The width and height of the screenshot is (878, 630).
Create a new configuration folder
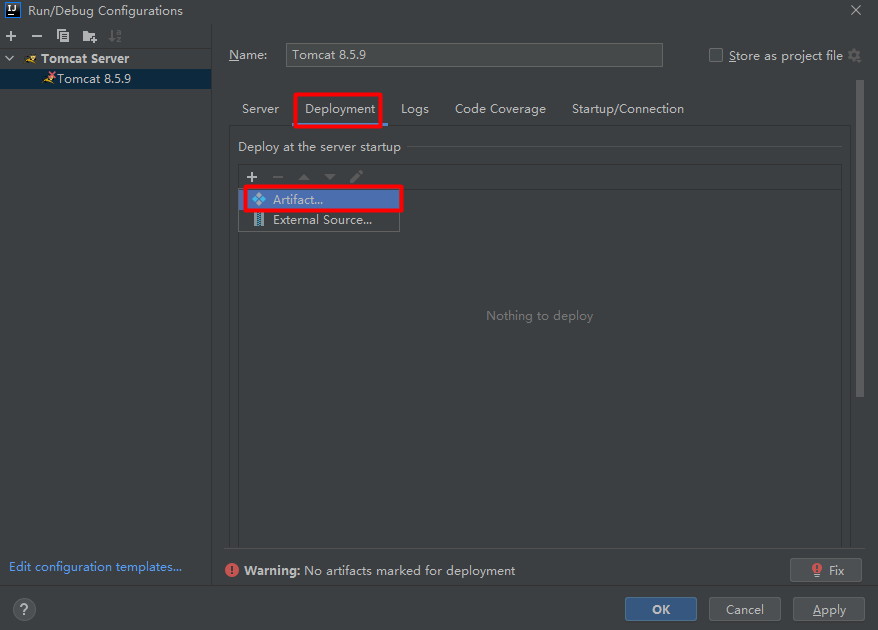pyautogui.click(x=89, y=36)
